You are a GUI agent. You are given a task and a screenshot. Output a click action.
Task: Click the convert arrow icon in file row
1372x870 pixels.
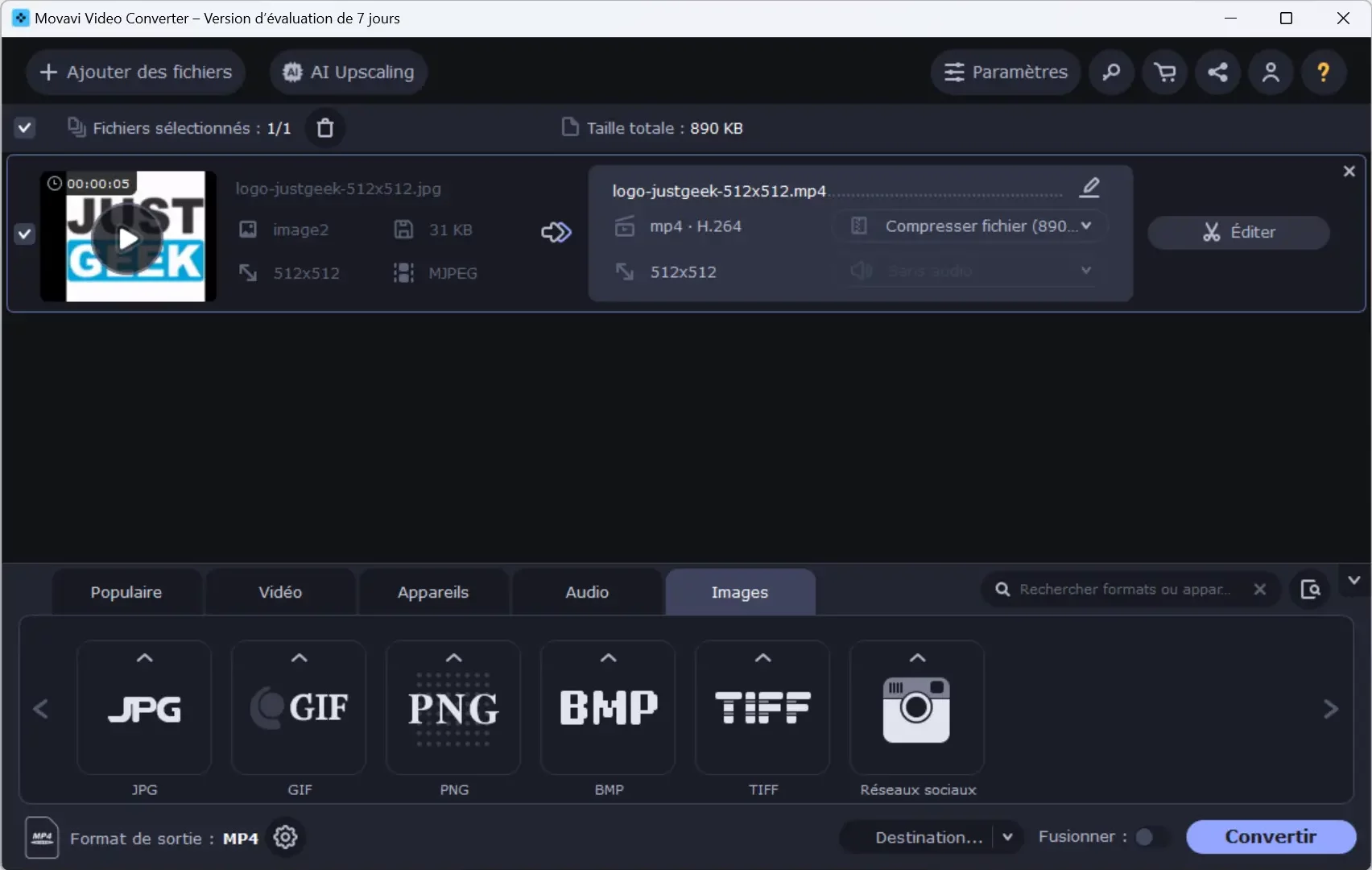556,232
